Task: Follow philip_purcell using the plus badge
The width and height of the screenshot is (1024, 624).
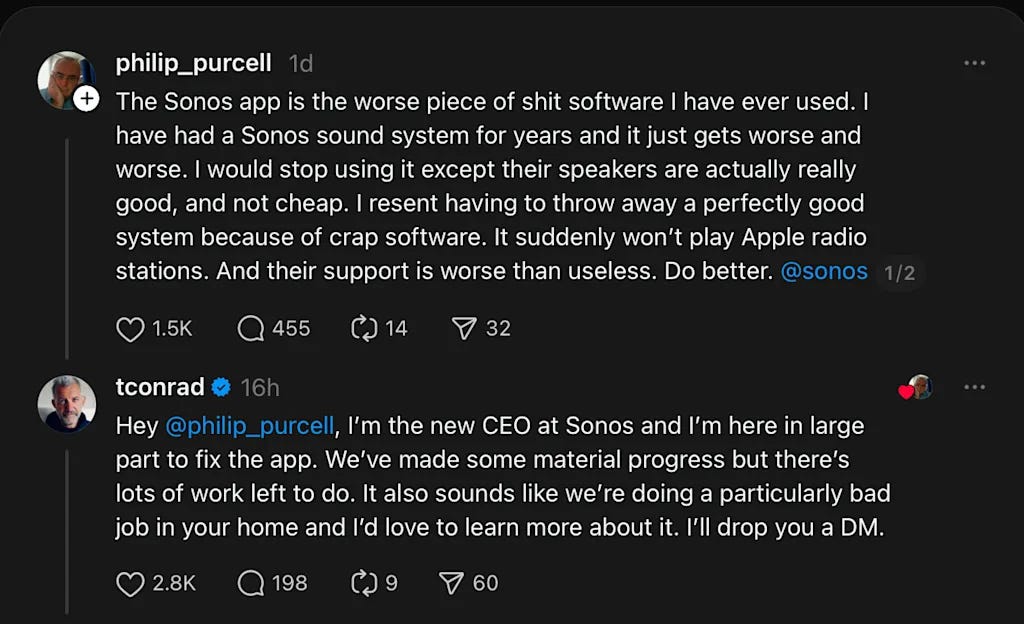Action: 87,98
